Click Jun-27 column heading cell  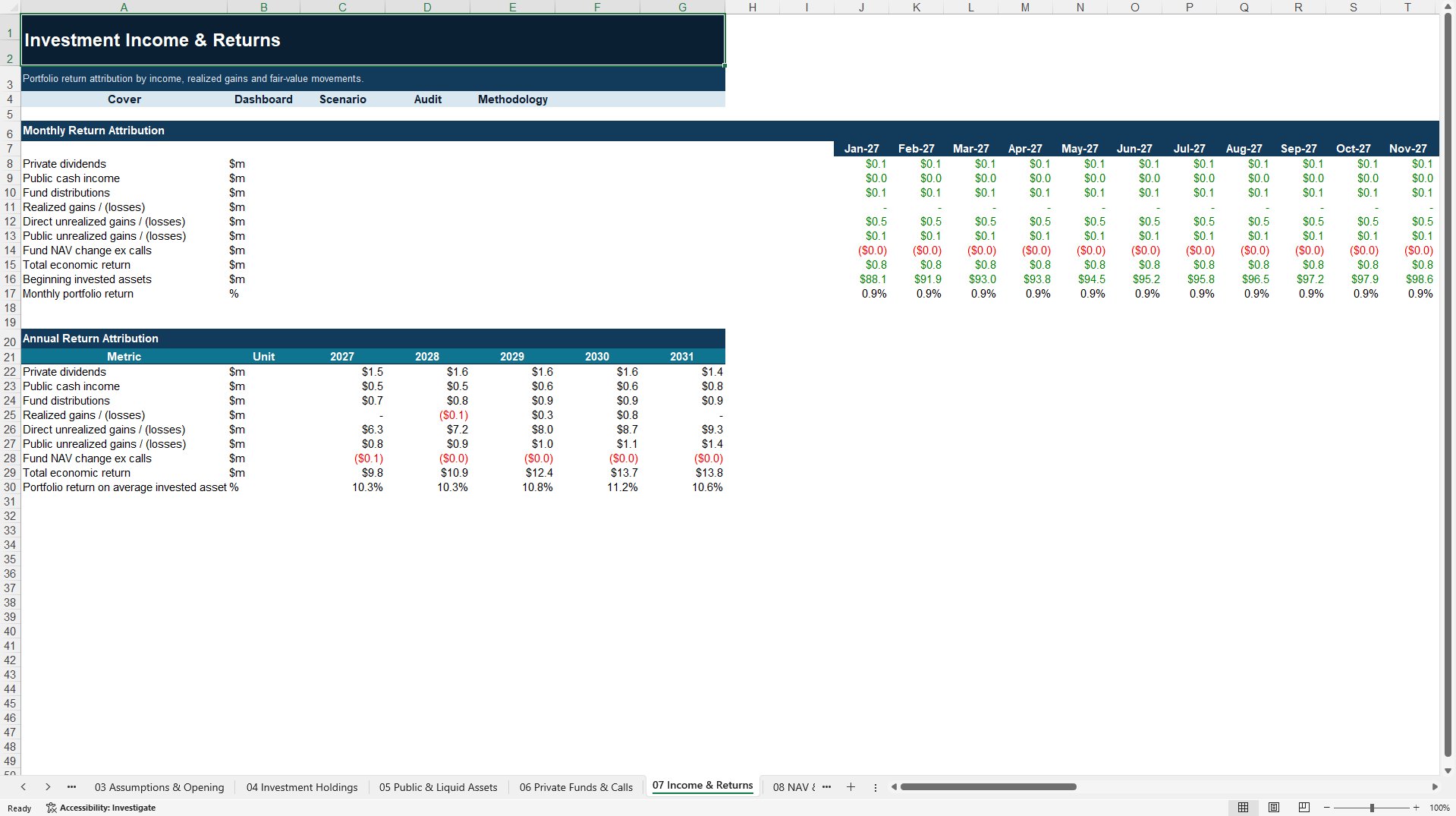(1134, 149)
